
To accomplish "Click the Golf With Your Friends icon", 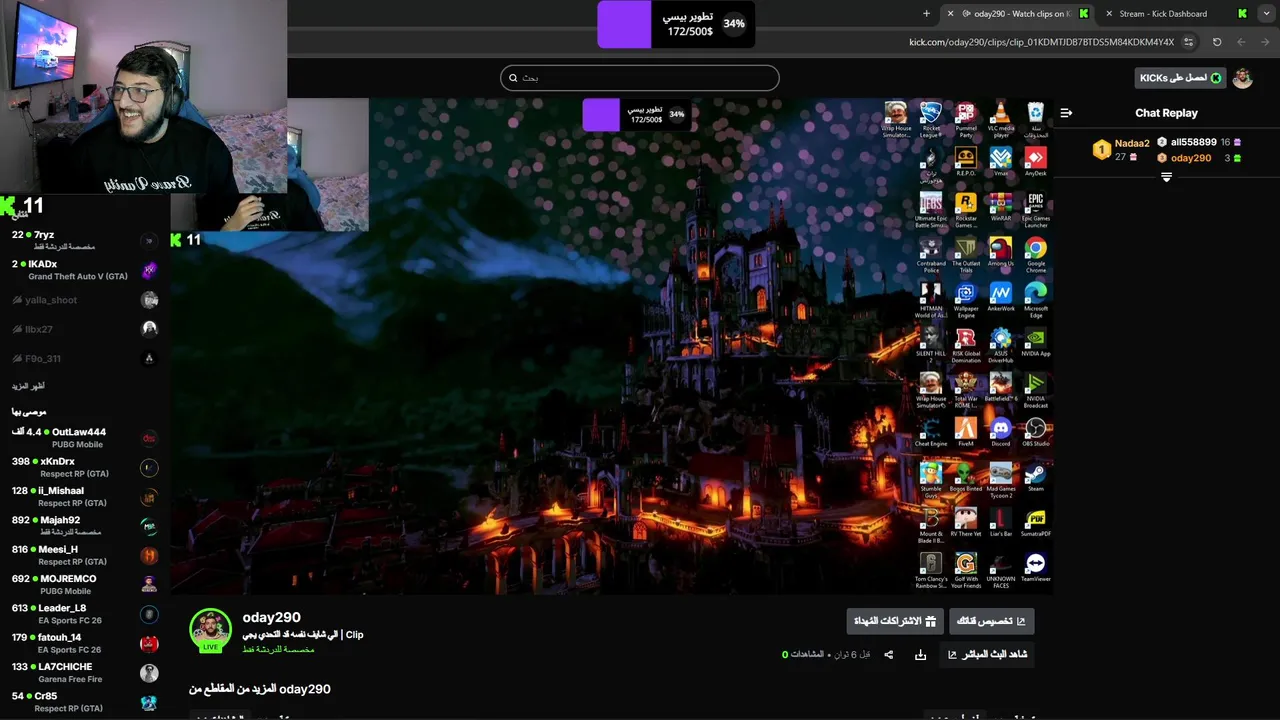I will [965, 570].
